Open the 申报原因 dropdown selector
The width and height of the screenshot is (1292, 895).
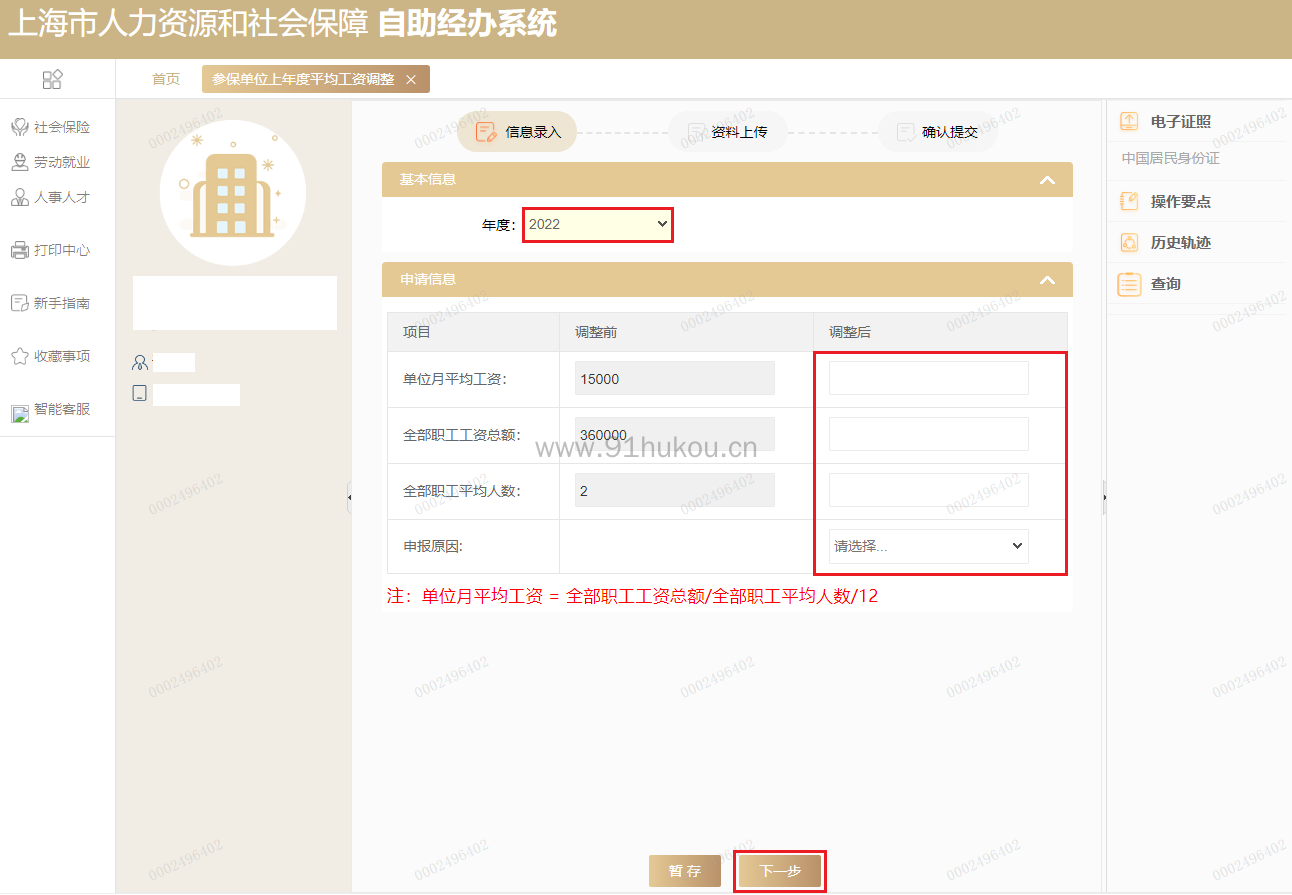(928, 546)
